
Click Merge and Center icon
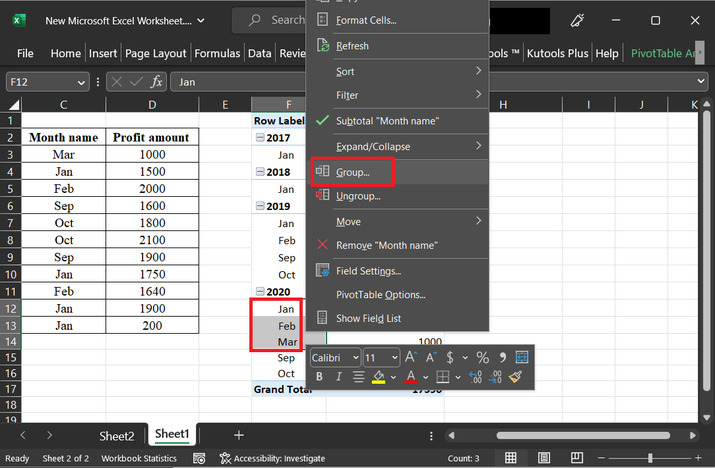(x=521, y=357)
